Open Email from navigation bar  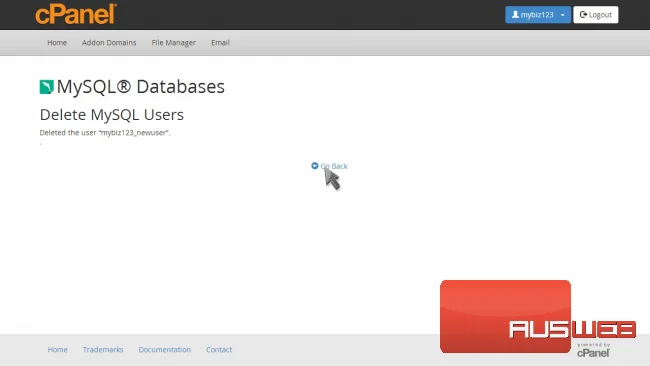(220, 42)
